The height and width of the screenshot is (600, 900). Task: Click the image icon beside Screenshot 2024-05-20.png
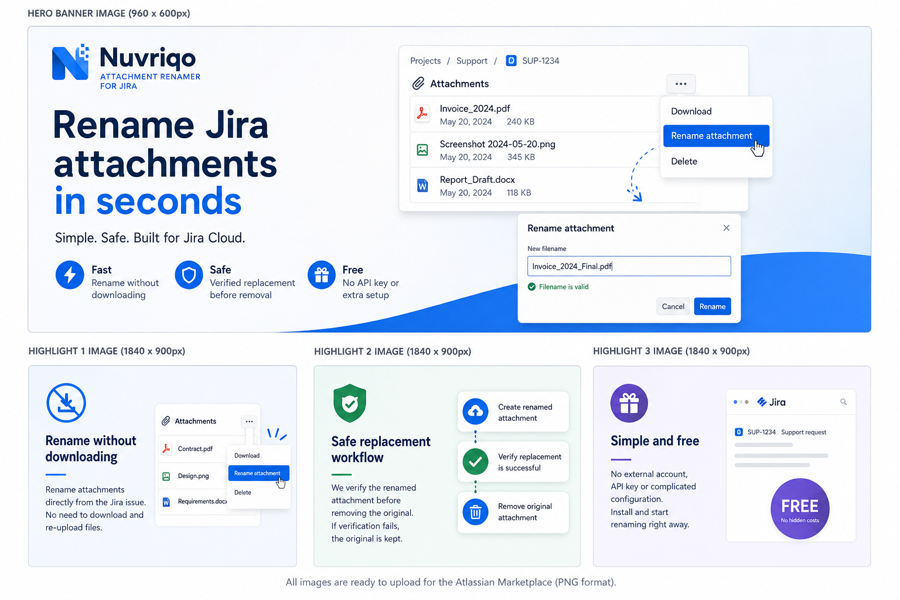tap(422, 150)
